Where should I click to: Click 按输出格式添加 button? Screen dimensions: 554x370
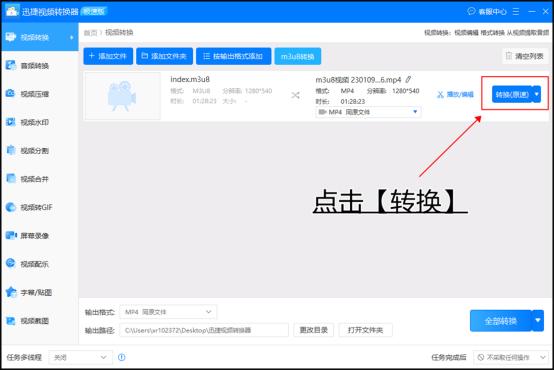(234, 56)
